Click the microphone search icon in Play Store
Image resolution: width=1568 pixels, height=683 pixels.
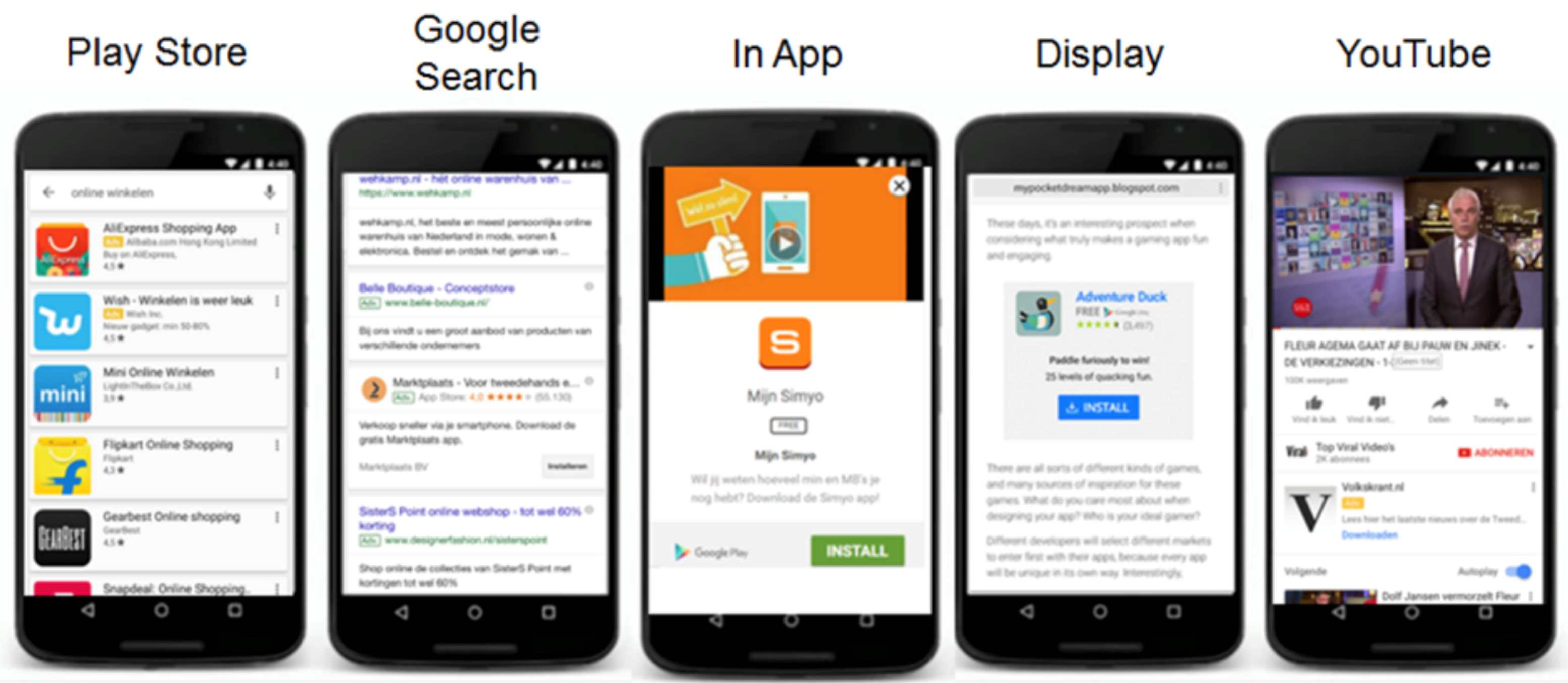271,191
